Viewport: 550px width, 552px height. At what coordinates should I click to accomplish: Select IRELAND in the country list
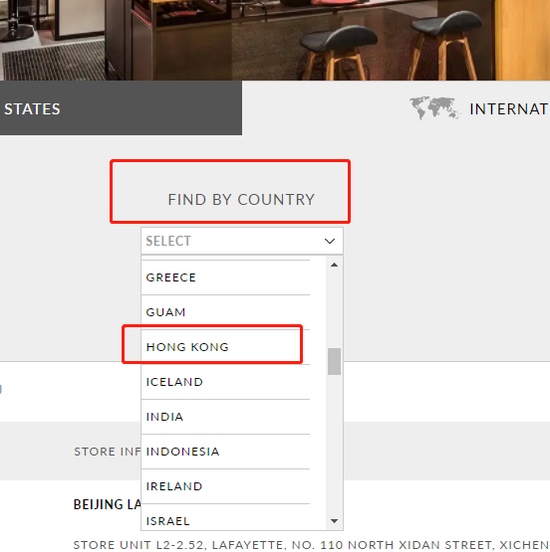[225, 486]
